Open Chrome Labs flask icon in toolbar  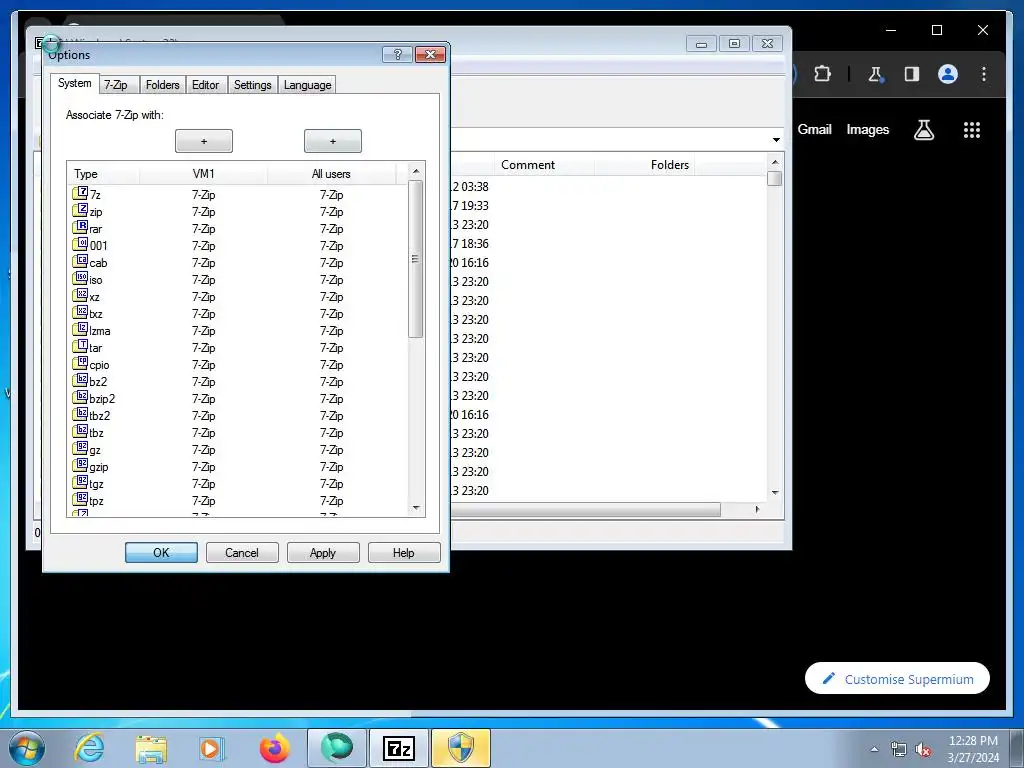[876, 74]
